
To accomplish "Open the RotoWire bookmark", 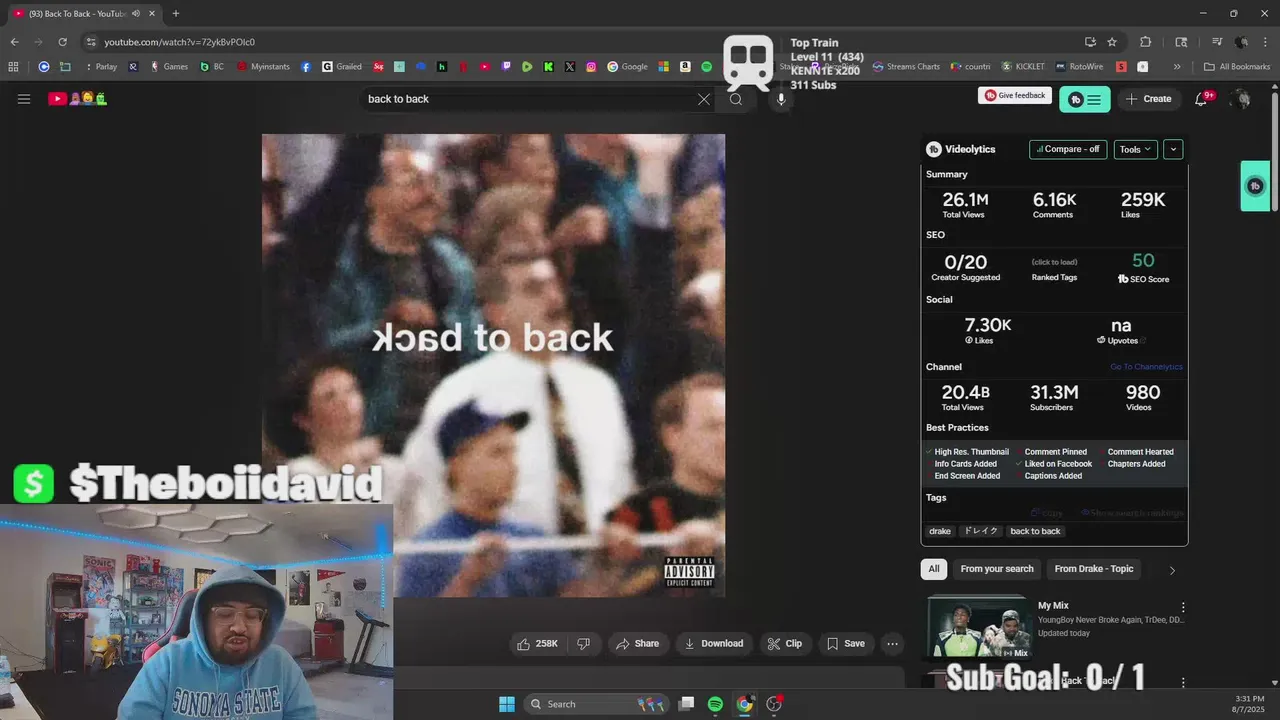I will pyautogui.click(x=1078, y=67).
